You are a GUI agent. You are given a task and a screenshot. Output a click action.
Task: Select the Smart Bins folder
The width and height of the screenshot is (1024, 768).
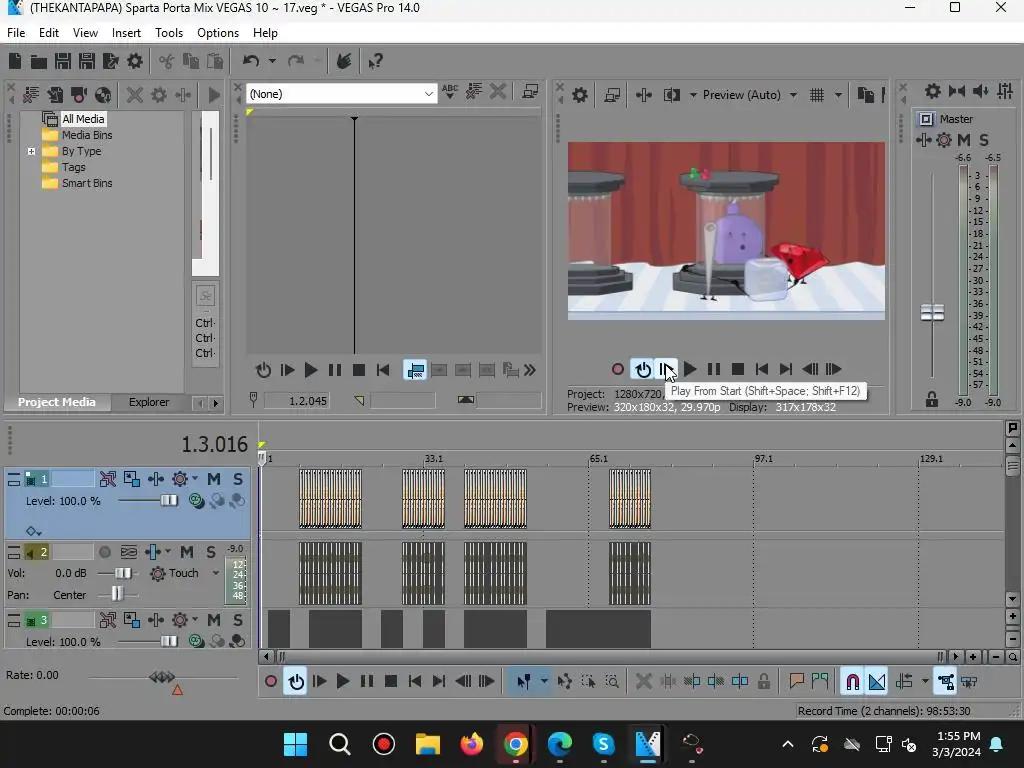pyautogui.click(x=87, y=184)
